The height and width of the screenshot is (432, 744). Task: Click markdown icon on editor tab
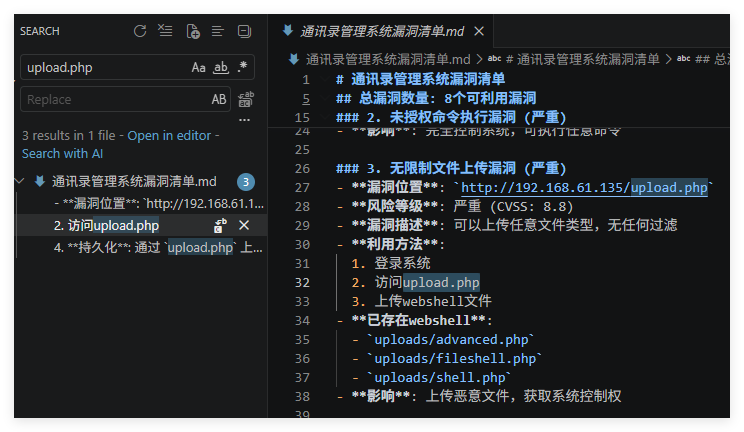[288, 31]
